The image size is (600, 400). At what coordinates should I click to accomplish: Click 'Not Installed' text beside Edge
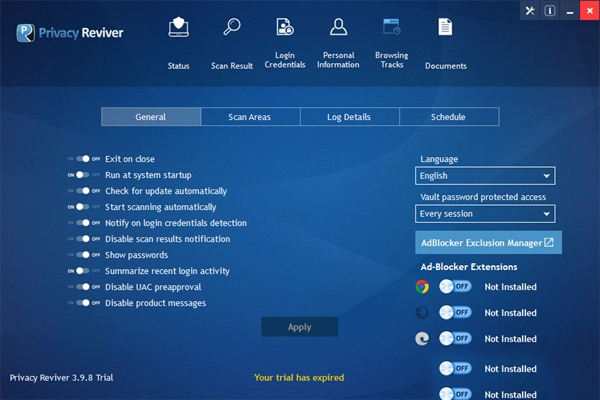click(x=510, y=339)
